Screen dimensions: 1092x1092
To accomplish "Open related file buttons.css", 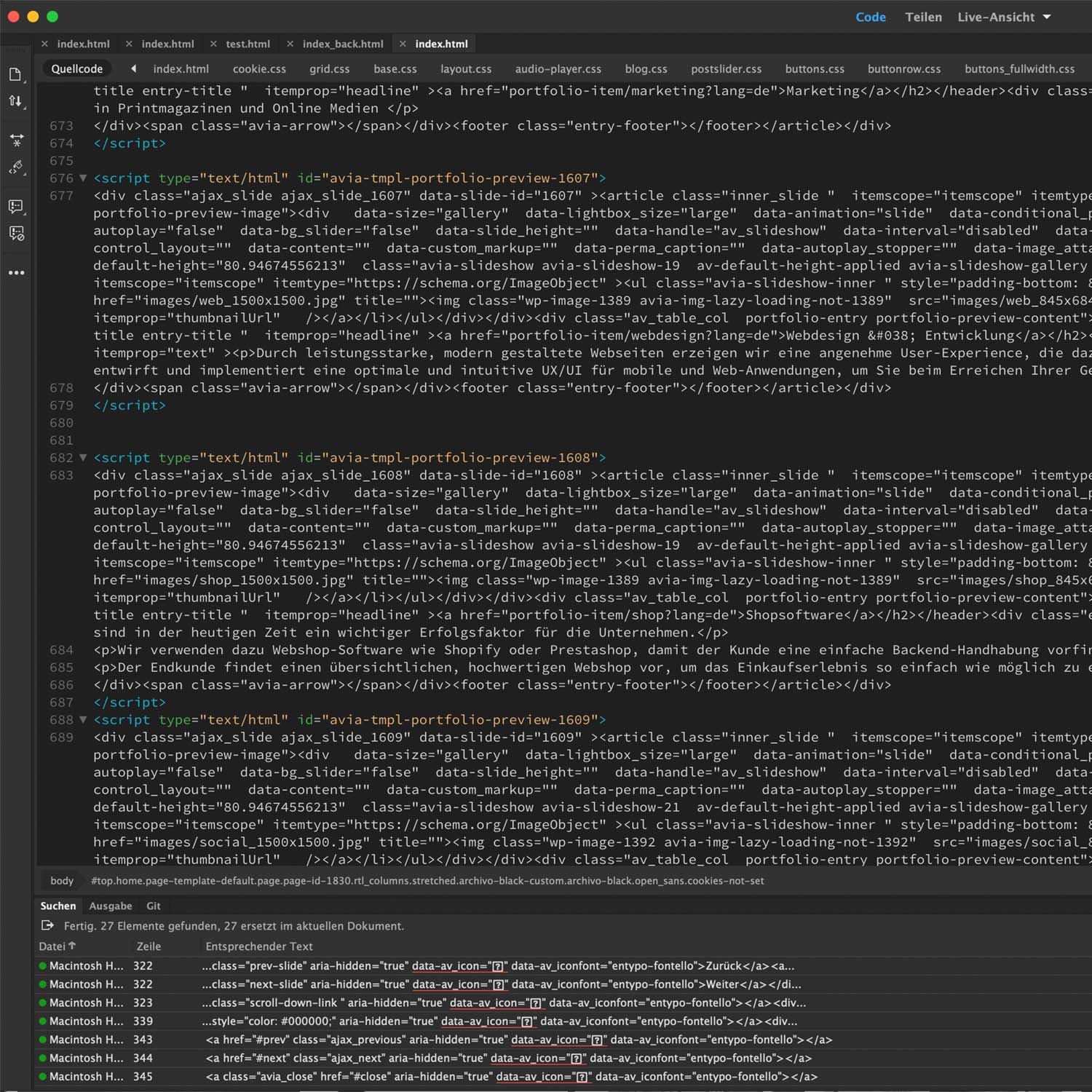I will (x=815, y=69).
